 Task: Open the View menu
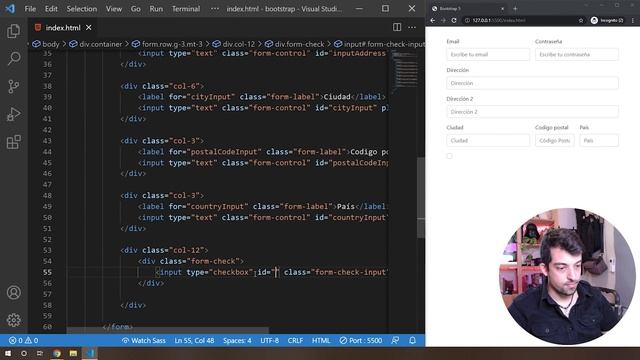click(114, 9)
